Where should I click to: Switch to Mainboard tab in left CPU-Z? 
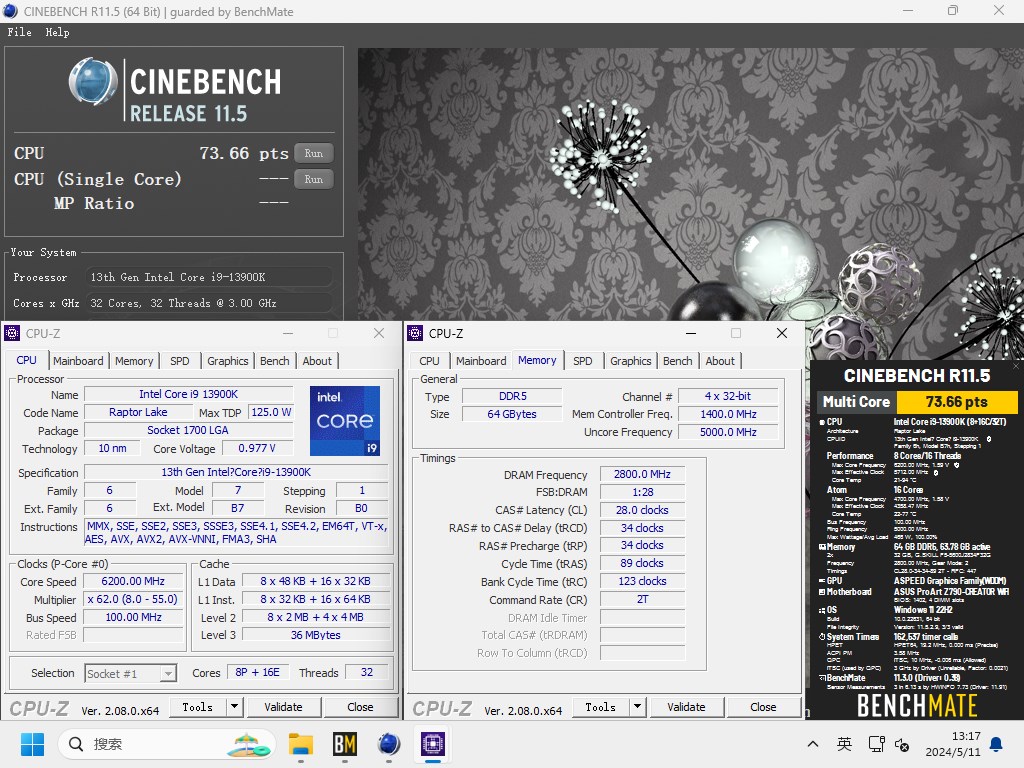coord(78,361)
